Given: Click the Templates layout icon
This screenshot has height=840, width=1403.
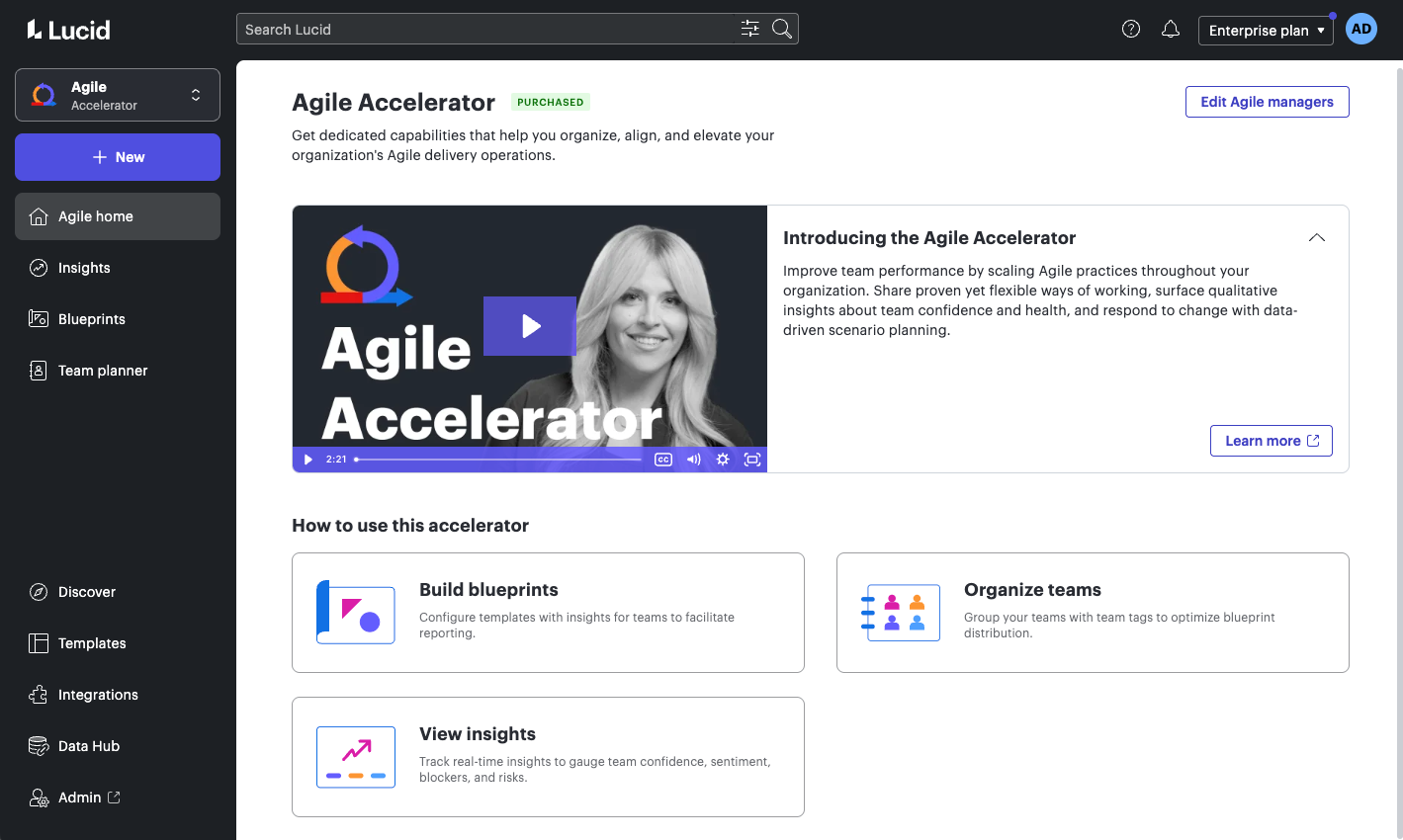Looking at the screenshot, I should [39, 643].
